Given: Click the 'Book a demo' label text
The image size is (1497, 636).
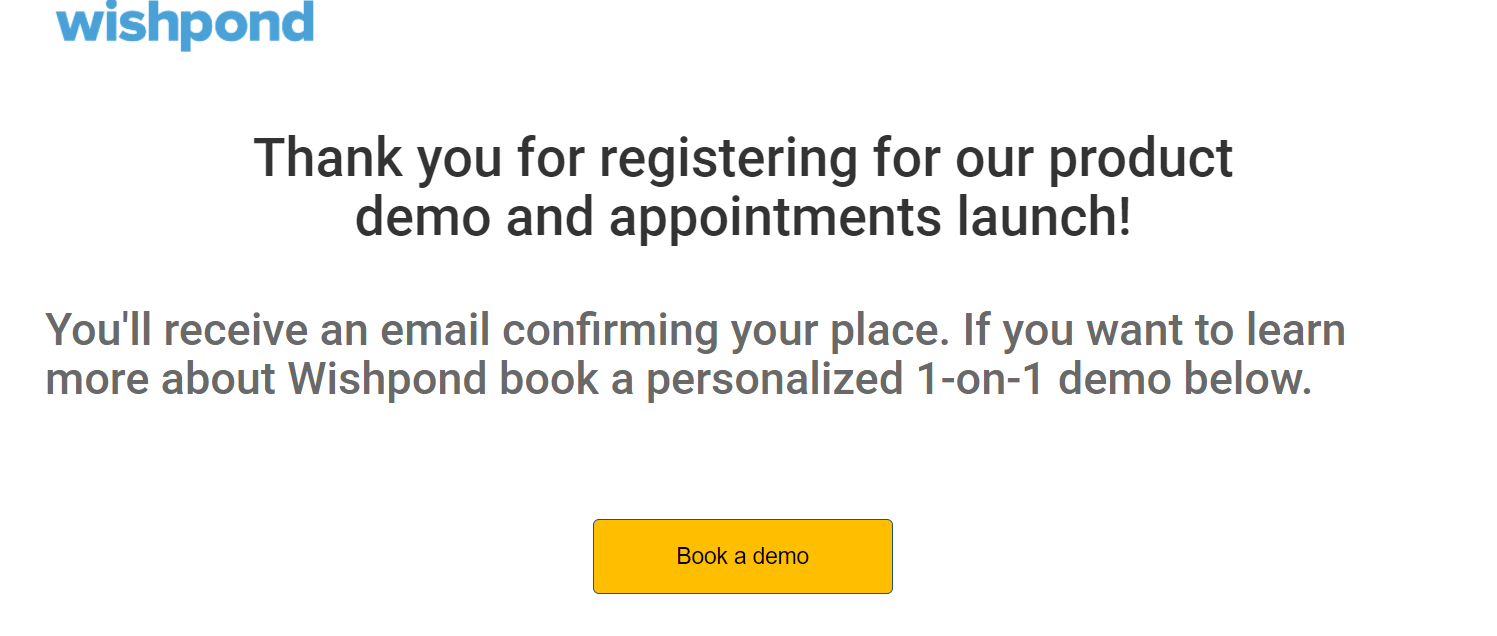Looking at the screenshot, I should tap(742, 556).
